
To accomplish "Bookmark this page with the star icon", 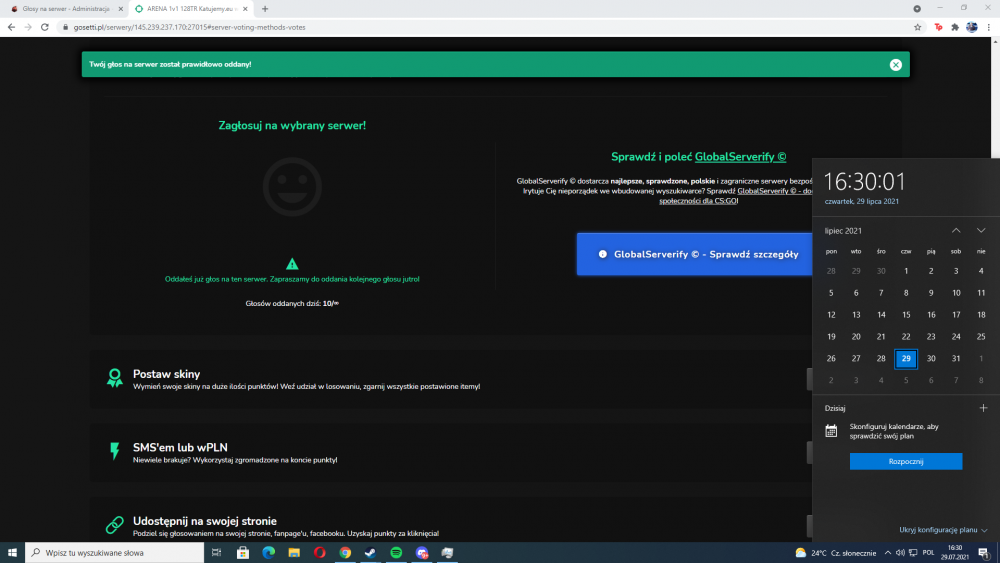I will tap(917, 27).
